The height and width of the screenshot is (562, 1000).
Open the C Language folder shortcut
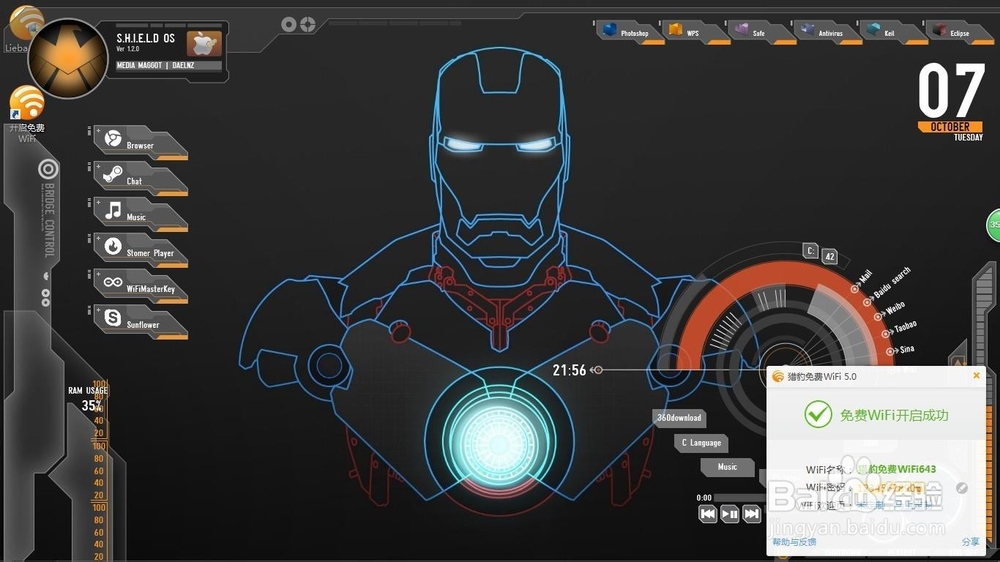(x=701, y=443)
